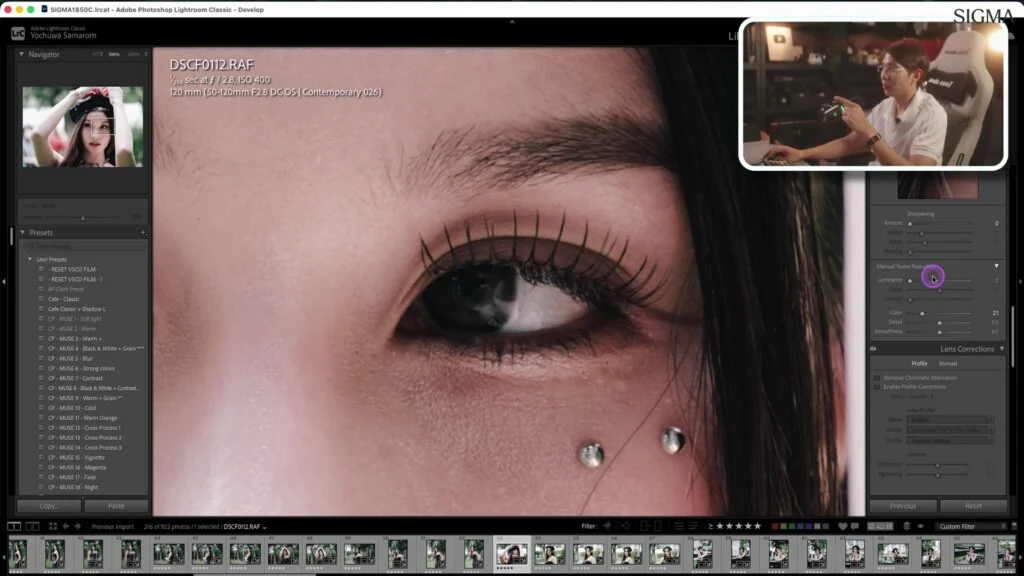1024x576 pixels.
Task: Go back with the left arrow icon
Action: [65, 526]
